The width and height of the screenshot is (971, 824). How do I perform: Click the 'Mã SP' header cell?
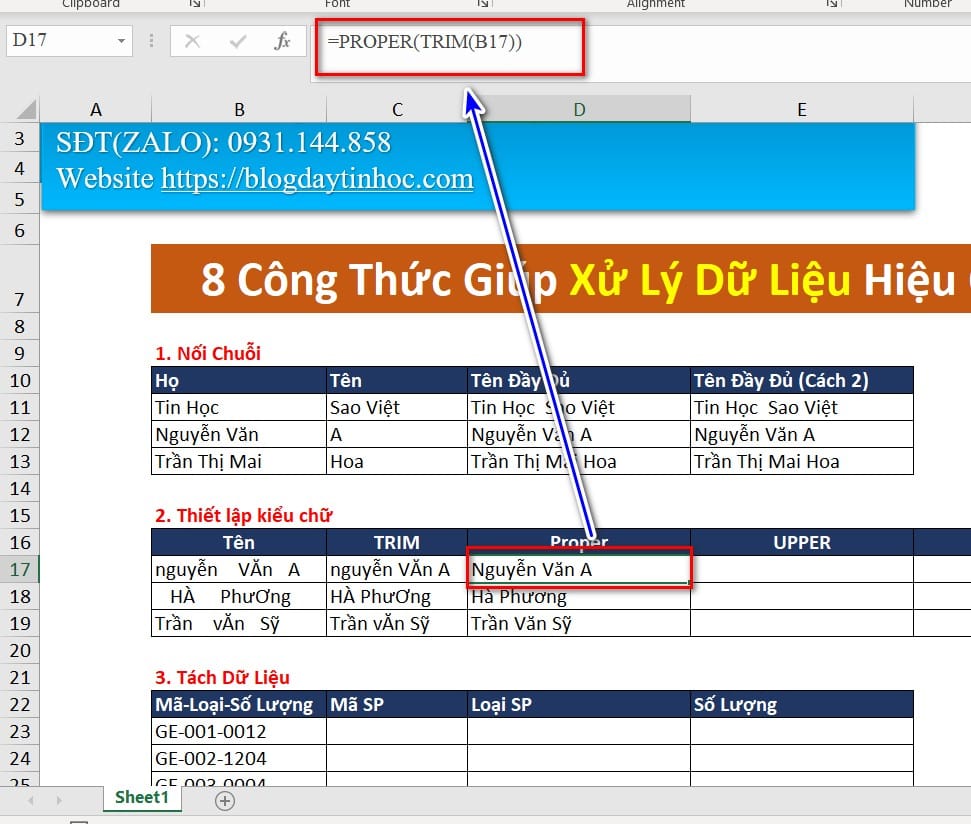click(397, 705)
